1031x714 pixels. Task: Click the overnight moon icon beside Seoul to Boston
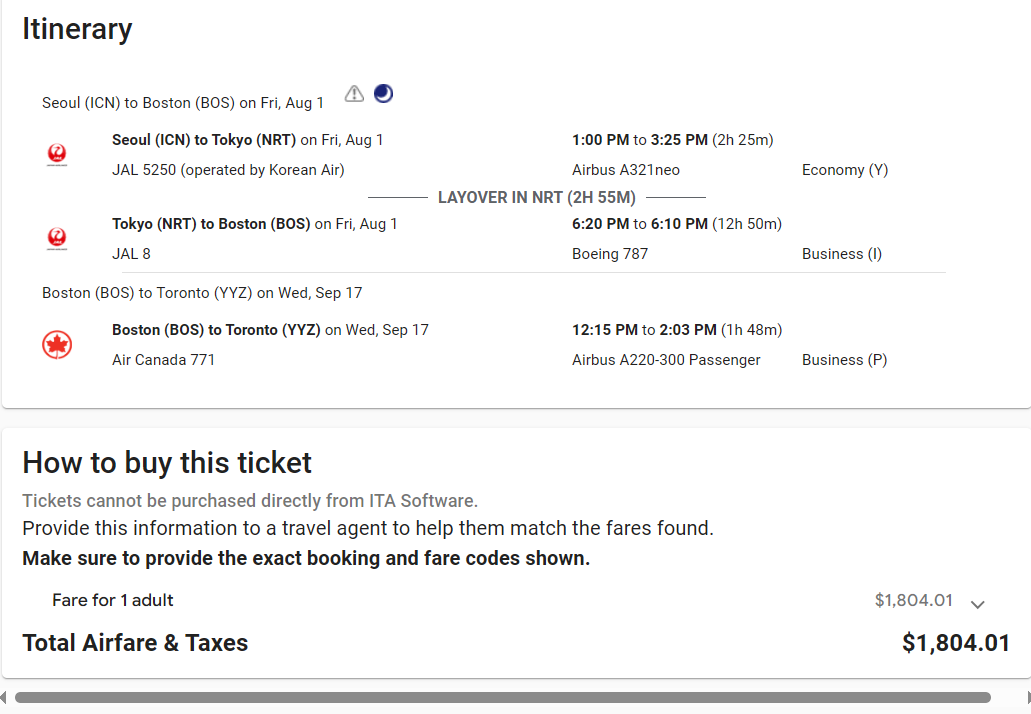click(x=383, y=94)
